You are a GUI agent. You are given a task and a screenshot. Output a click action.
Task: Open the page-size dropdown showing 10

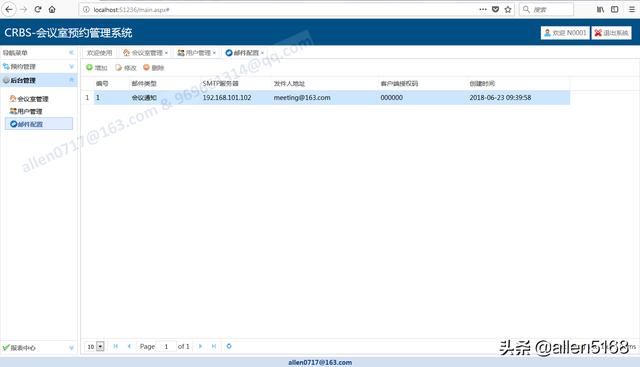[x=100, y=347]
